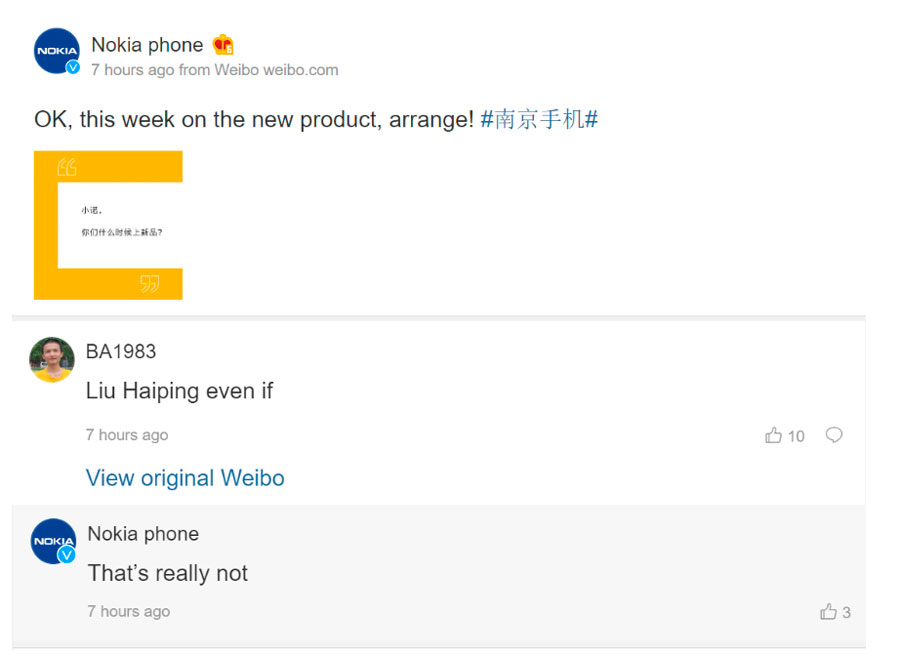Screen dimensions: 900x657
Task: Click the comment text Liu Haiping even if
Action: [179, 391]
